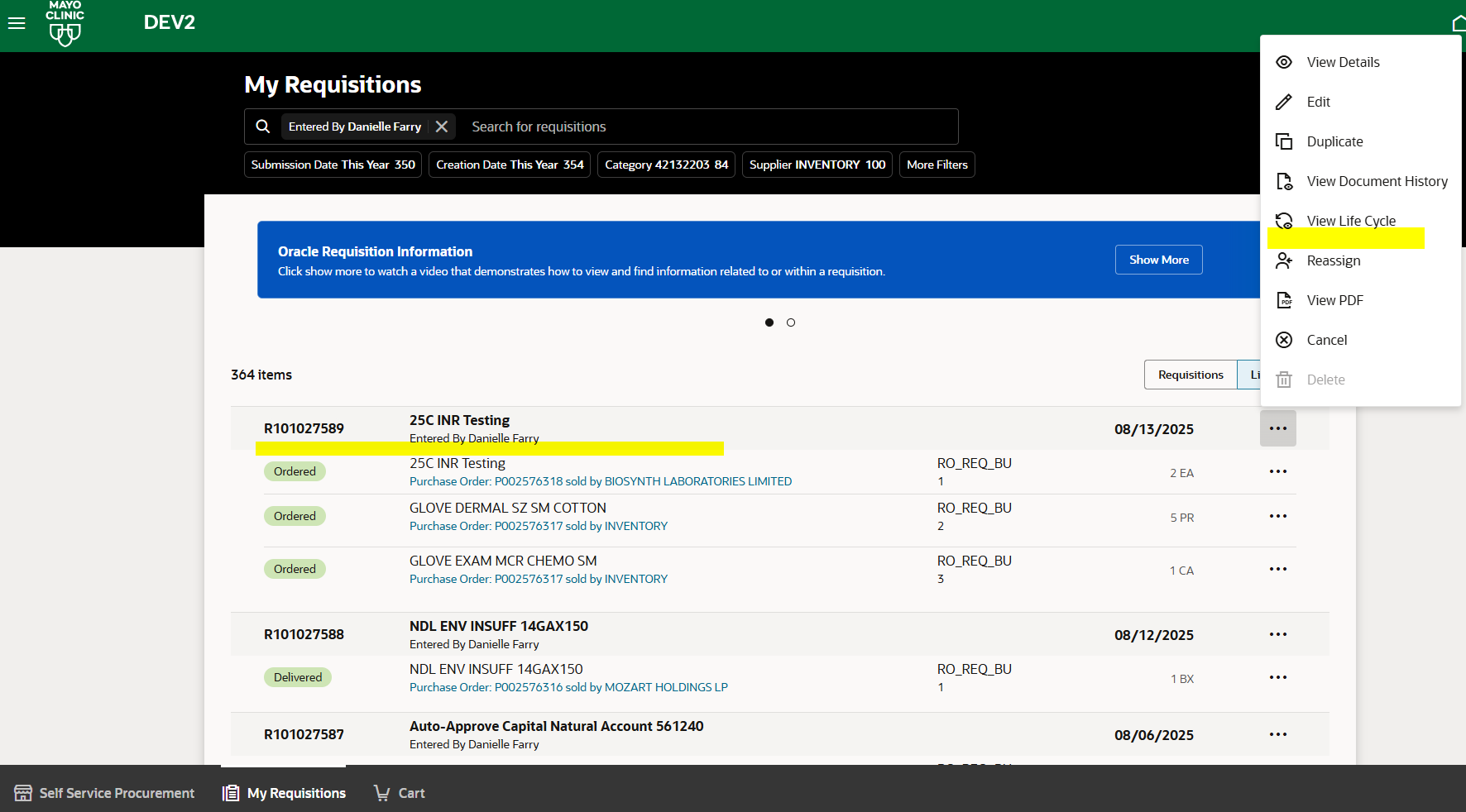The width and height of the screenshot is (1466, 812).
Task: Click the Search for requisitions field
Action: pos(703,126)
